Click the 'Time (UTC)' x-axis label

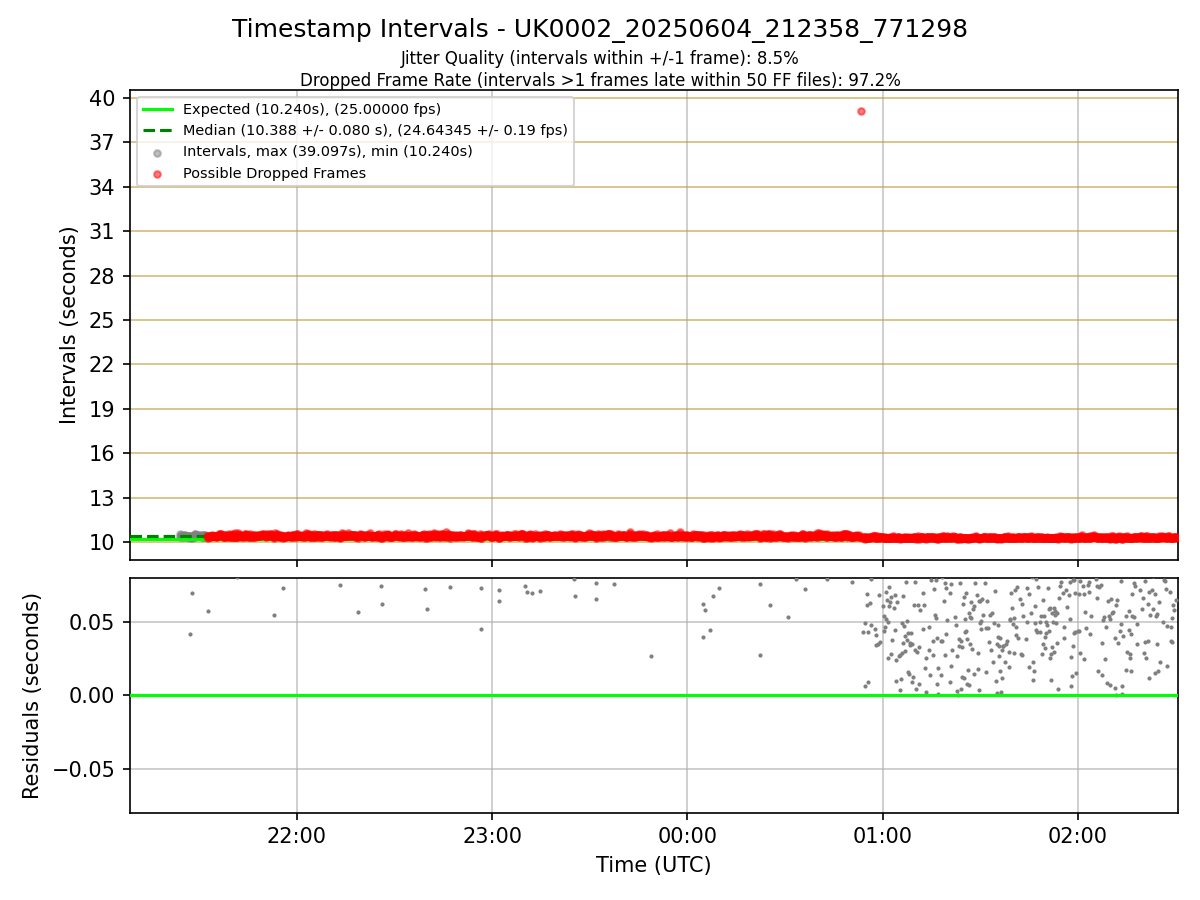click(x=654, y=865)
